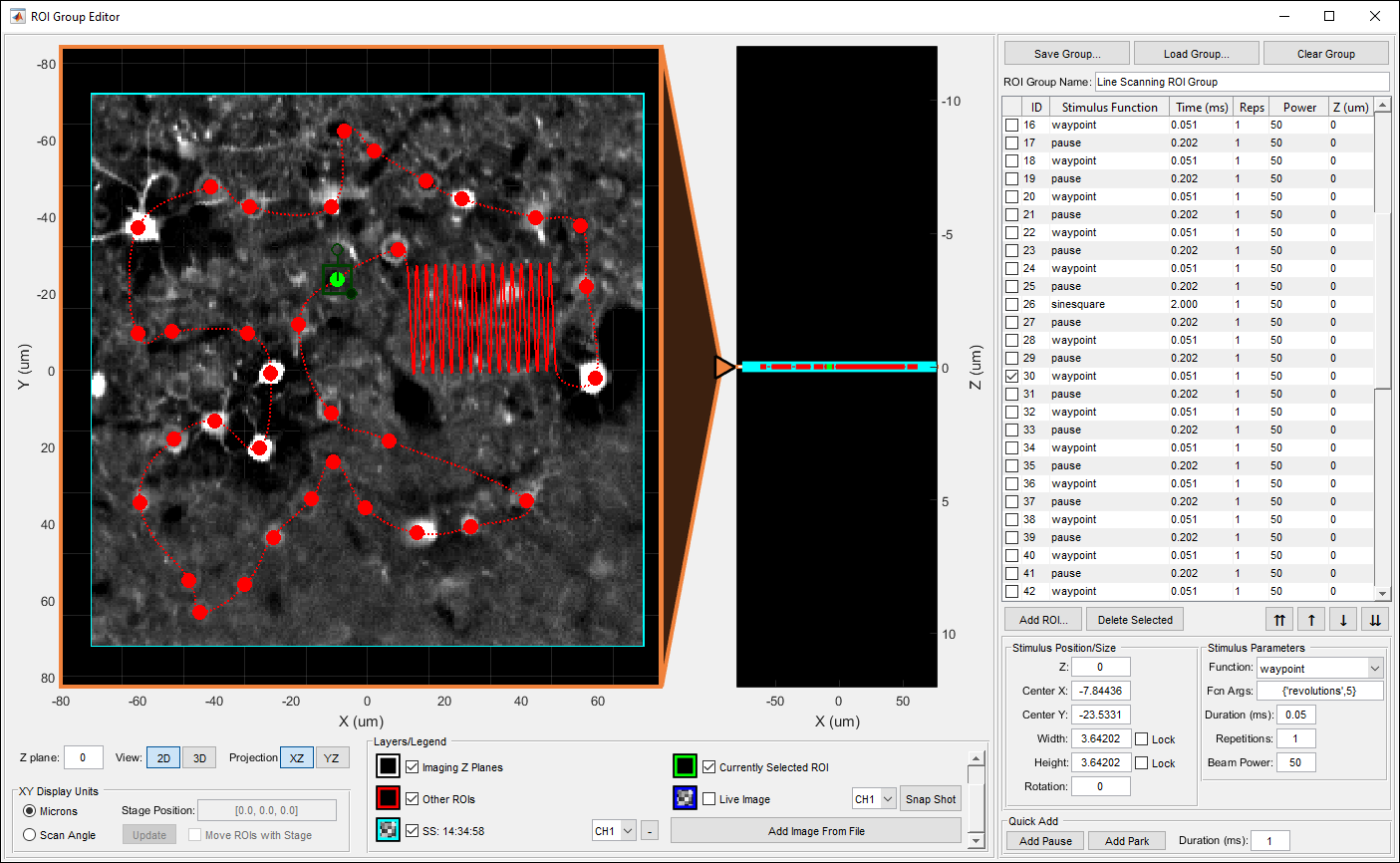Click move-to-top double up arrow button
Screen dimensions: 1400x863
pos(1279,620)
